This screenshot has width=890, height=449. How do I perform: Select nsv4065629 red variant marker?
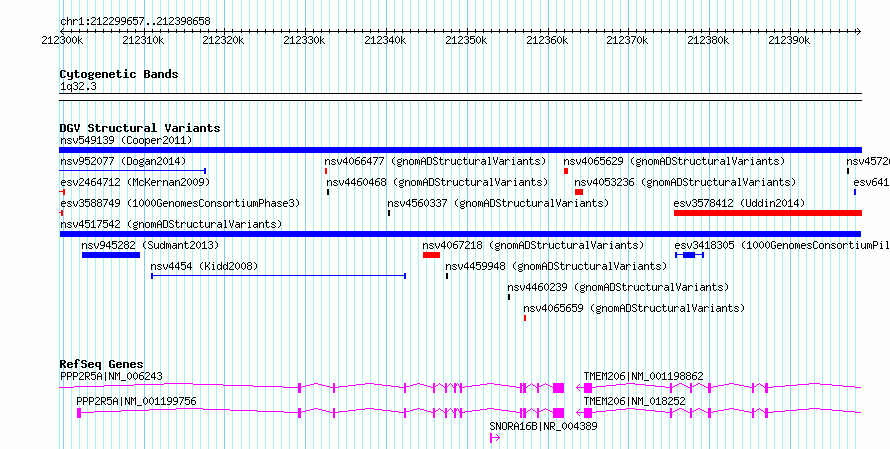click(566, 171)
